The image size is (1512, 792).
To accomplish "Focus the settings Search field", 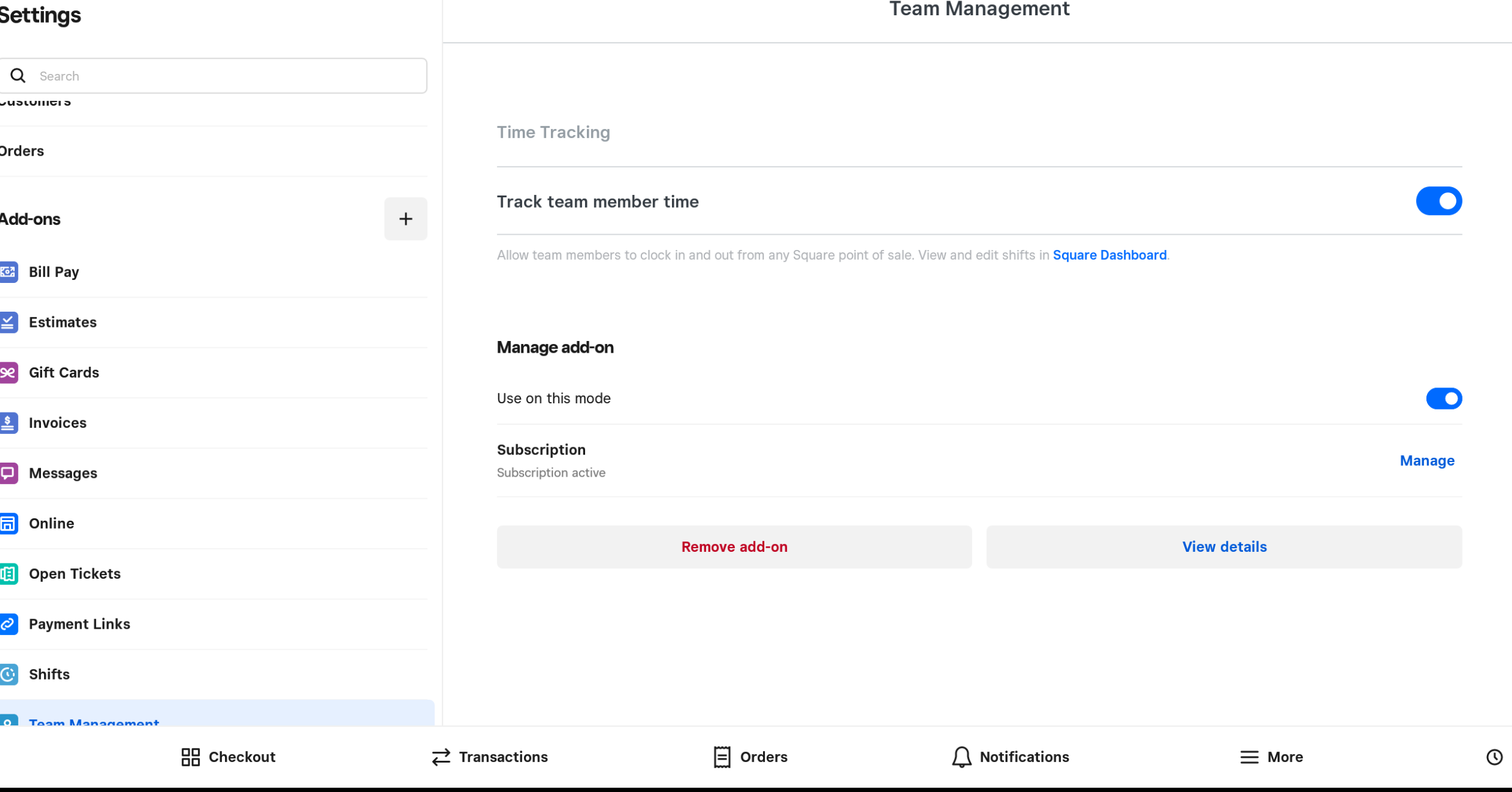I will click(x=213, y=76).
